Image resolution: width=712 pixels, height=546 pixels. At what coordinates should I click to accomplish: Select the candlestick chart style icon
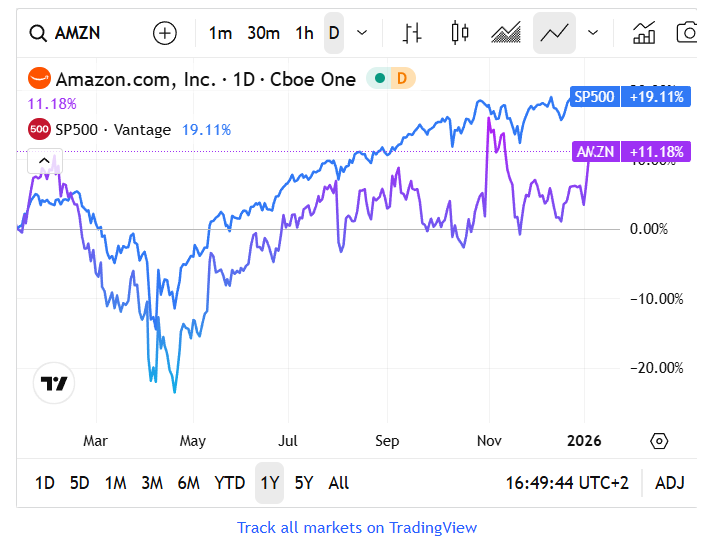coord(460,33)
